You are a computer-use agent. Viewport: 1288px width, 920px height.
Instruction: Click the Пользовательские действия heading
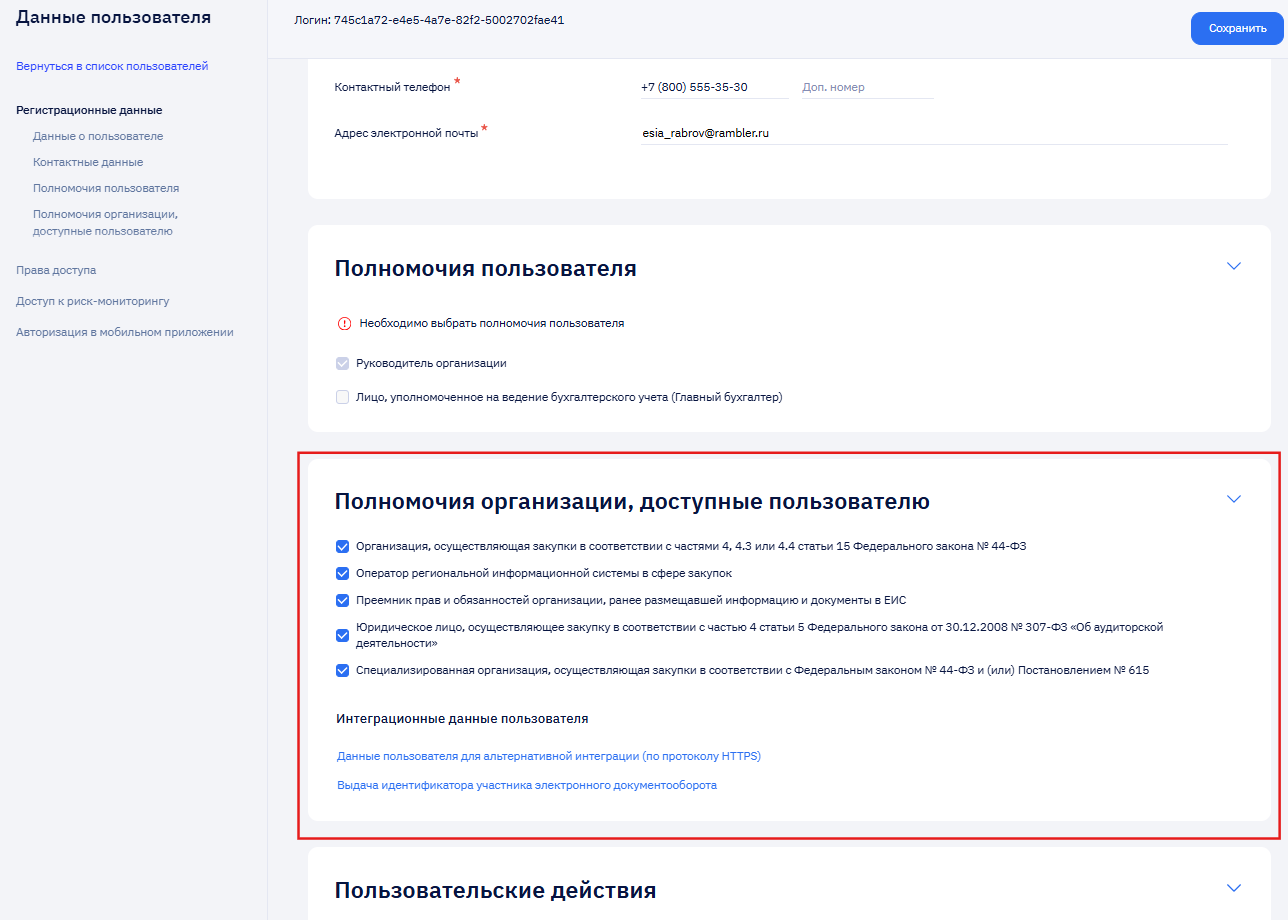(x=495, y=890)
